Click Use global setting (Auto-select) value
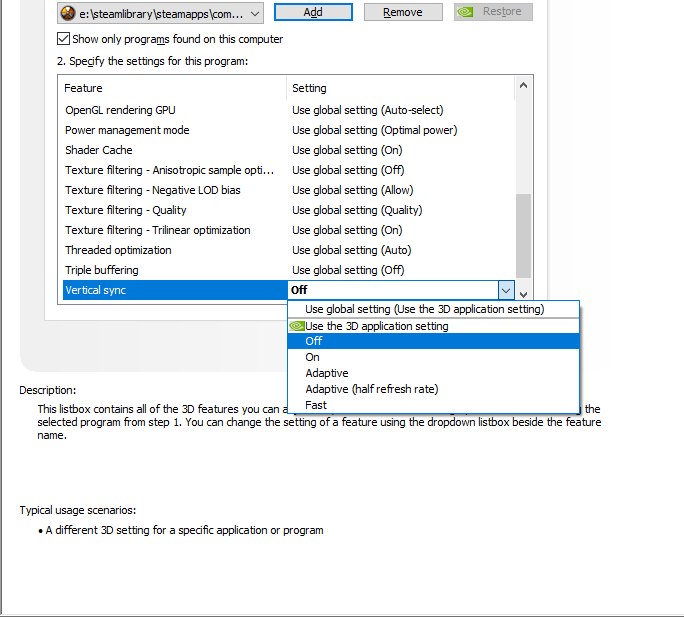Image resolution: width=684 pixels, height=617 pixels. pos(368,110)
